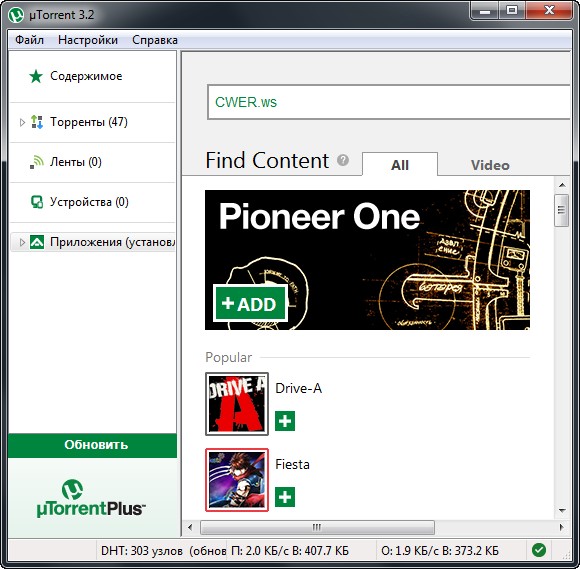Click the DHT: 303 узлов status entry
The image size is (580, 569).
[x=163, y=551]
